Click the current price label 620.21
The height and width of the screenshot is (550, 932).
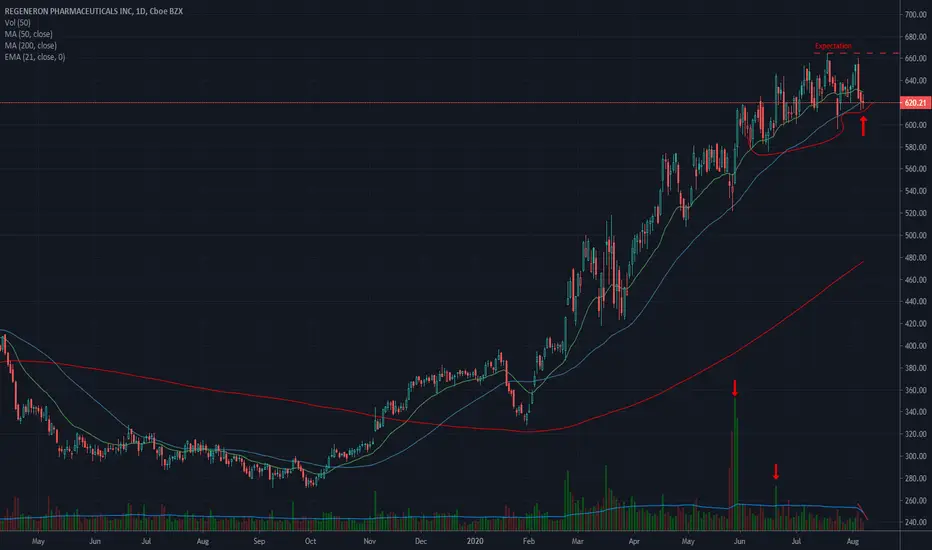click(x=915, y=103)
